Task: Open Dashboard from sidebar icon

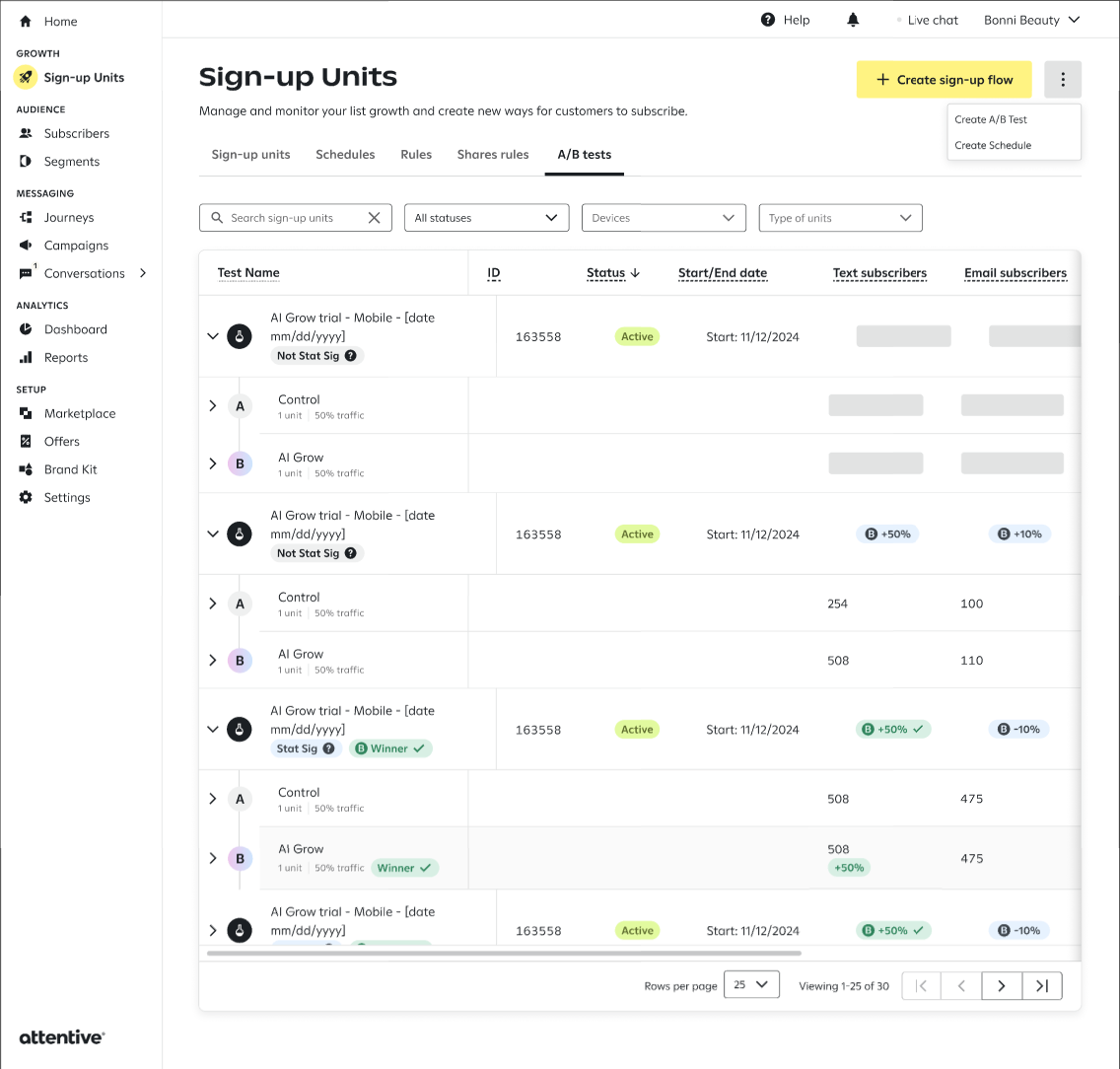Action: (x=26, y=329)
